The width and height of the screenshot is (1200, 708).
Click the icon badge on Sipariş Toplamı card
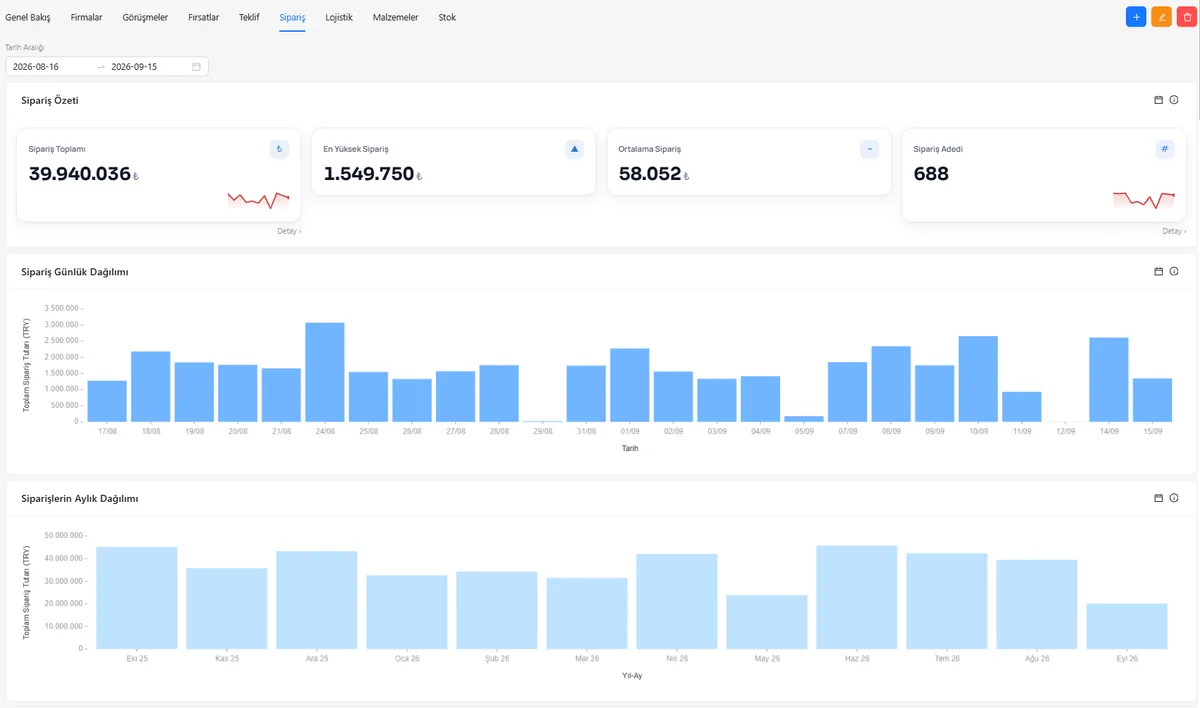279,149
